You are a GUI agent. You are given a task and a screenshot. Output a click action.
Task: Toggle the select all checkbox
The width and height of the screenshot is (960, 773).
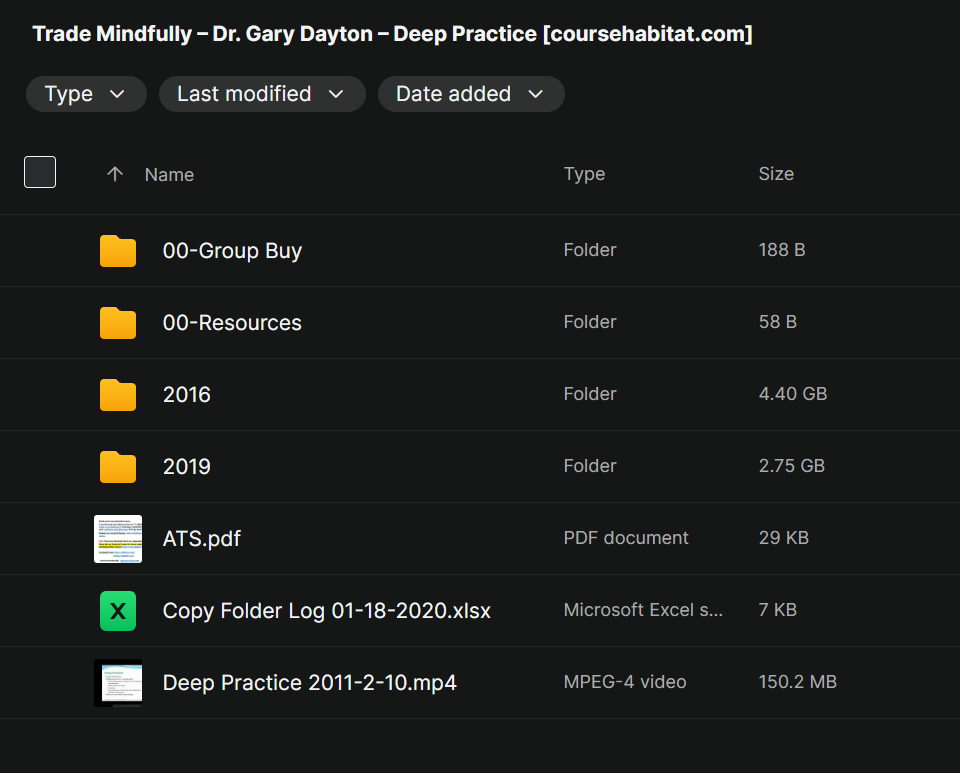click(x=40, y=172)
